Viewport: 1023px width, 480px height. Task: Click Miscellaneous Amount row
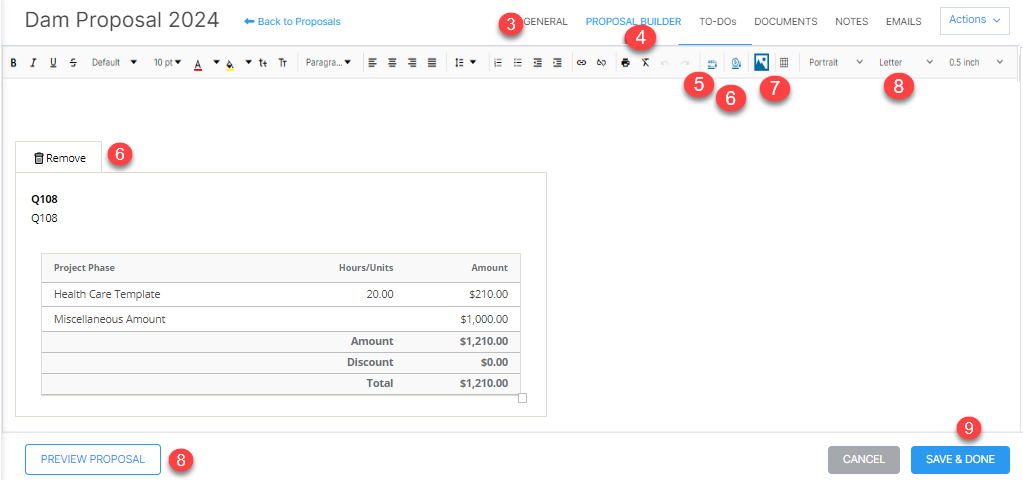point(281,319)
